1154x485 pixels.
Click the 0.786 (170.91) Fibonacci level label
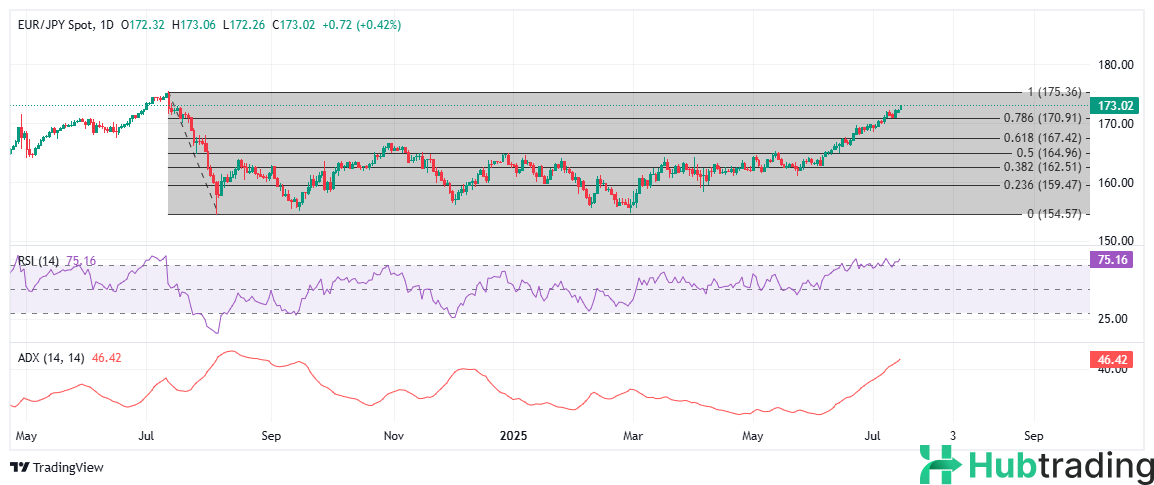[1041, 118]
